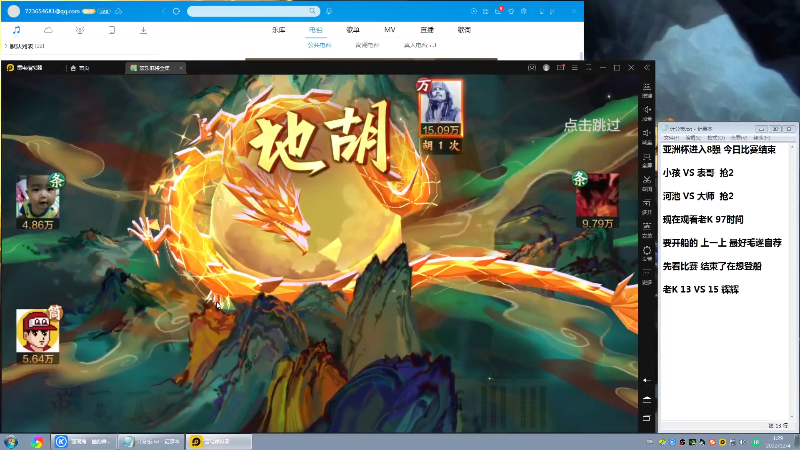Click the cartoon avatar with 5.64万
This screenshot has height=450, width=800.
pyautogui.click(x=37, y=331)
